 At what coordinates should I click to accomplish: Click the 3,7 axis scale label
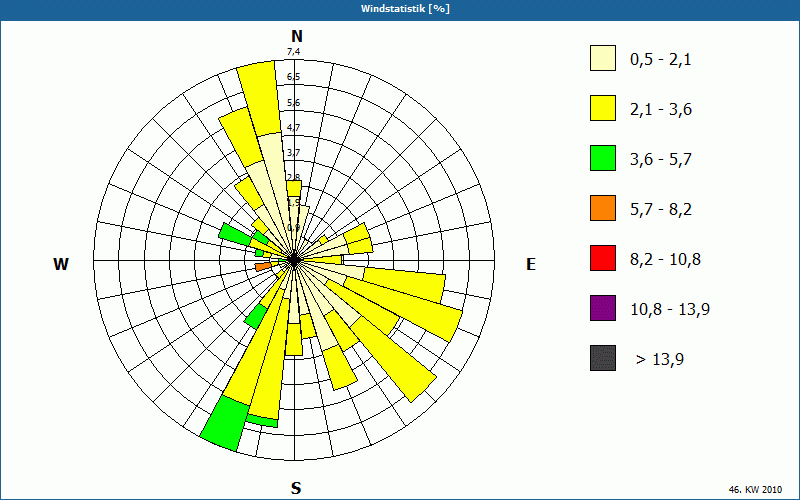293,153
